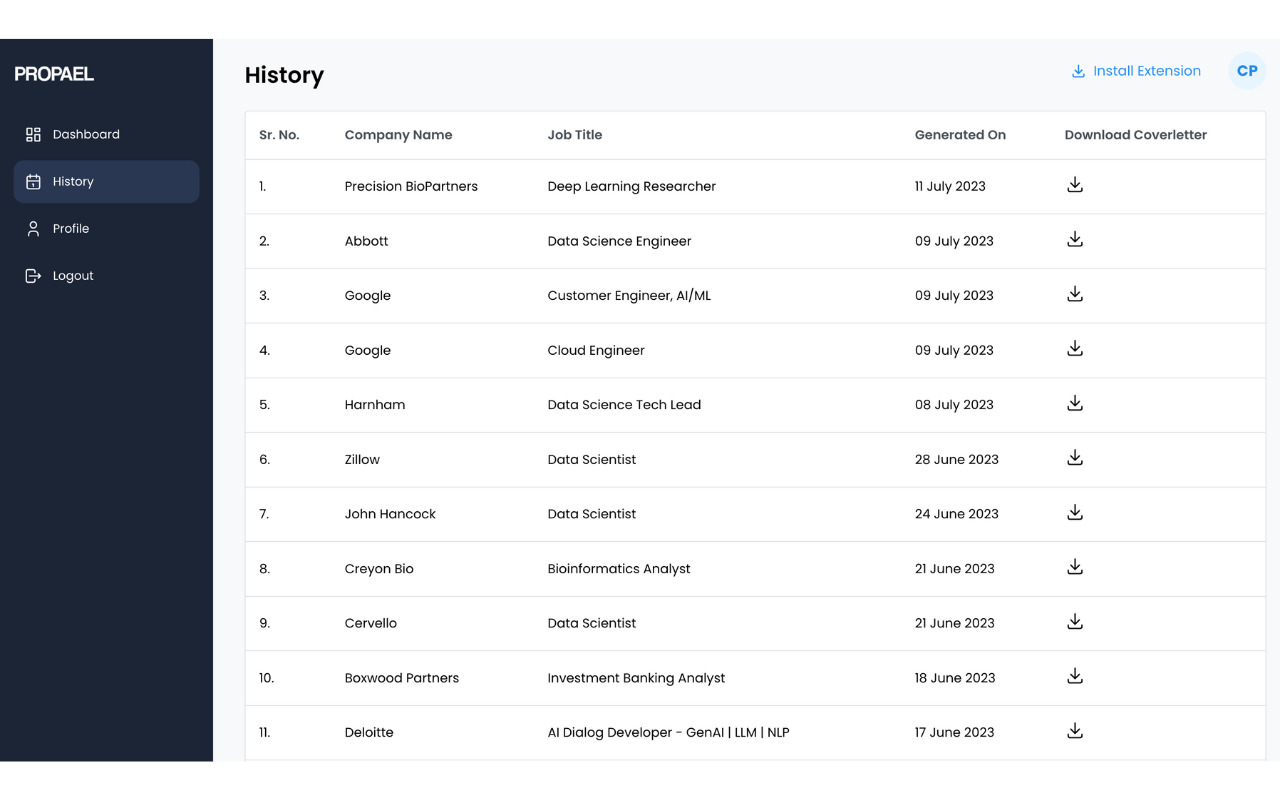Select History in the sidebar
The height and width of the screenshot is (800, 1280).
coord(106,181)
